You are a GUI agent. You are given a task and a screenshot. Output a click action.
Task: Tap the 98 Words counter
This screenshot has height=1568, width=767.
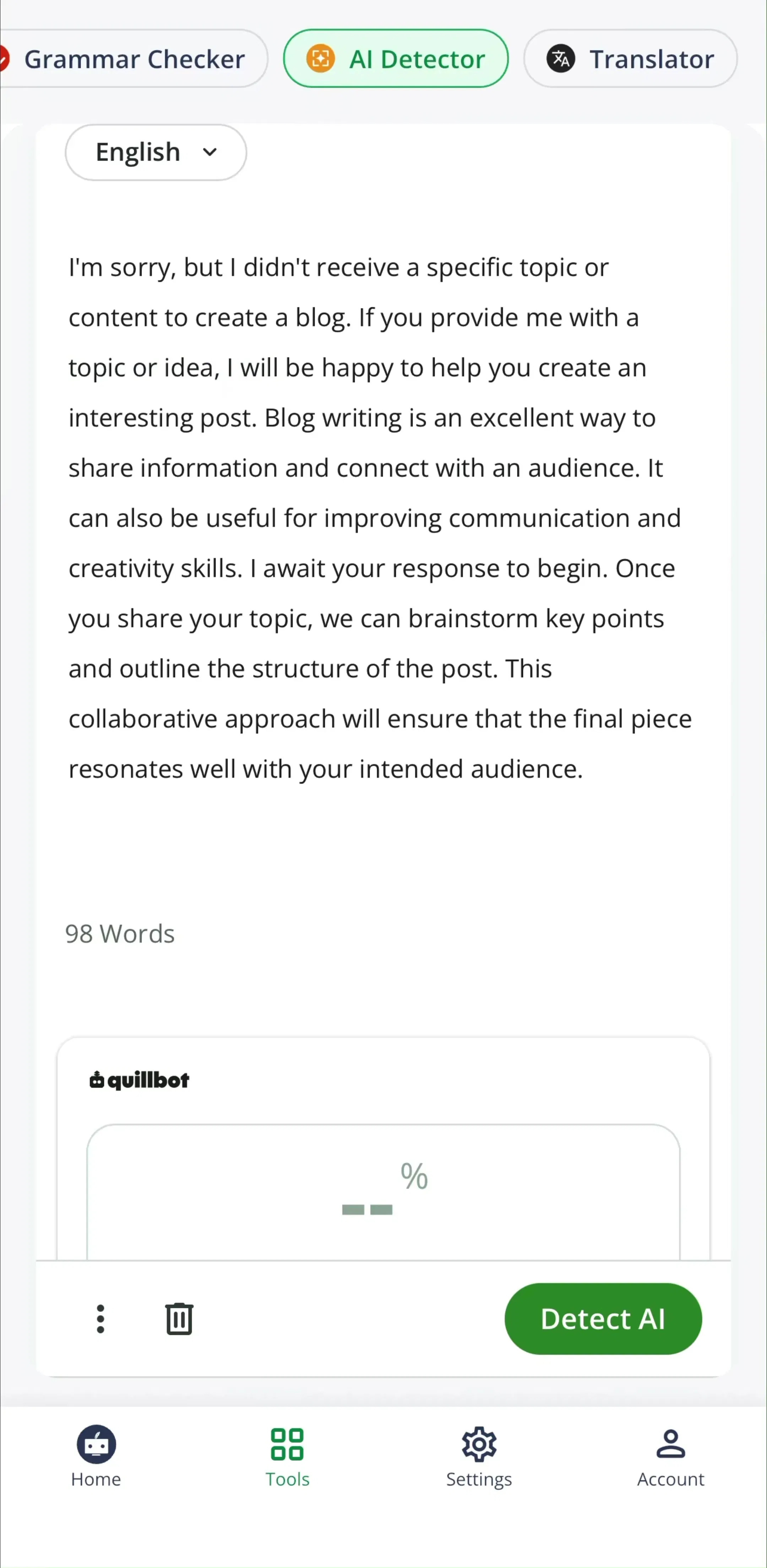[x=120, y=934]
